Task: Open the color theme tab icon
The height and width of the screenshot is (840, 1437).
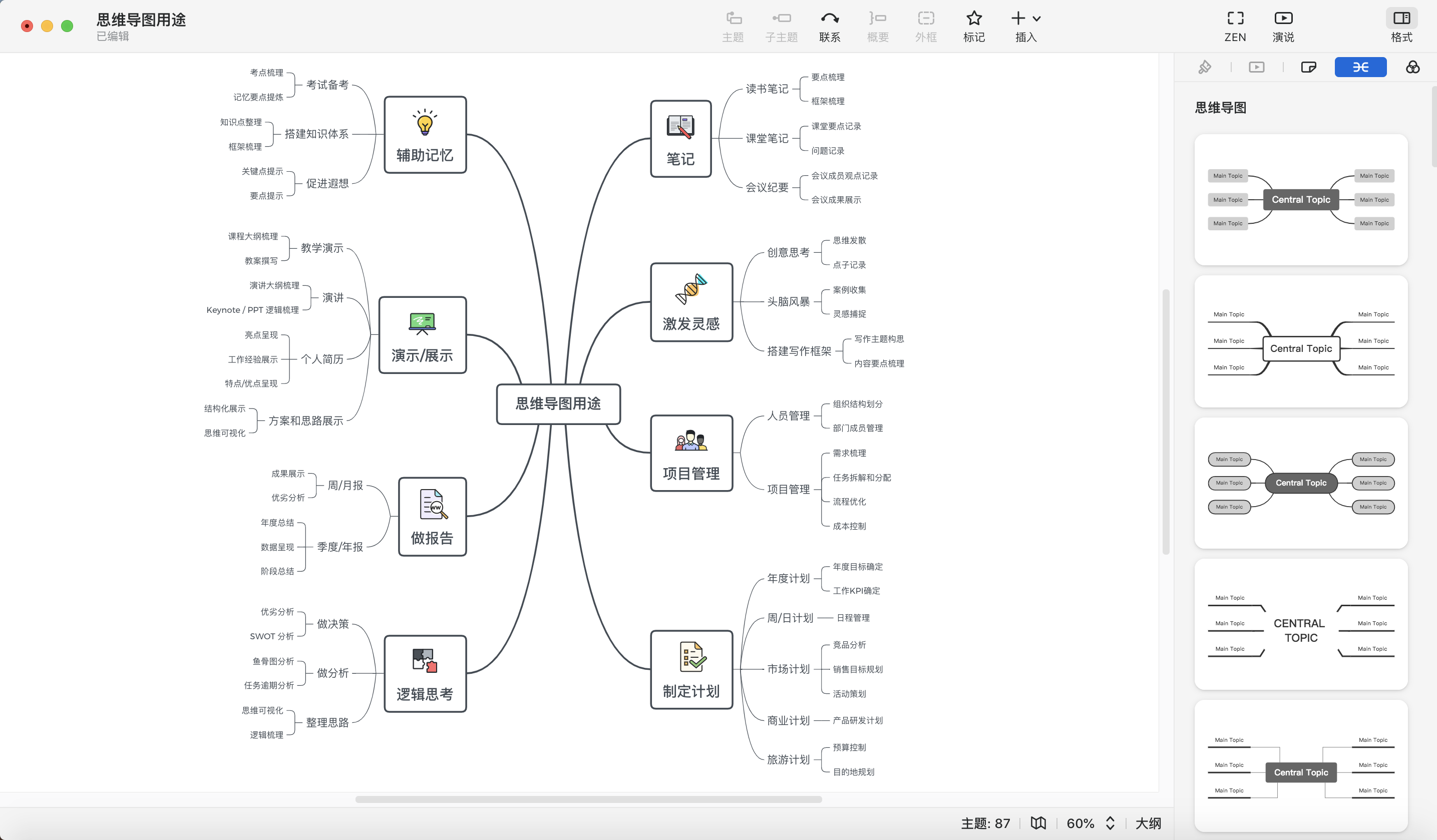Action: (1412, 67)
